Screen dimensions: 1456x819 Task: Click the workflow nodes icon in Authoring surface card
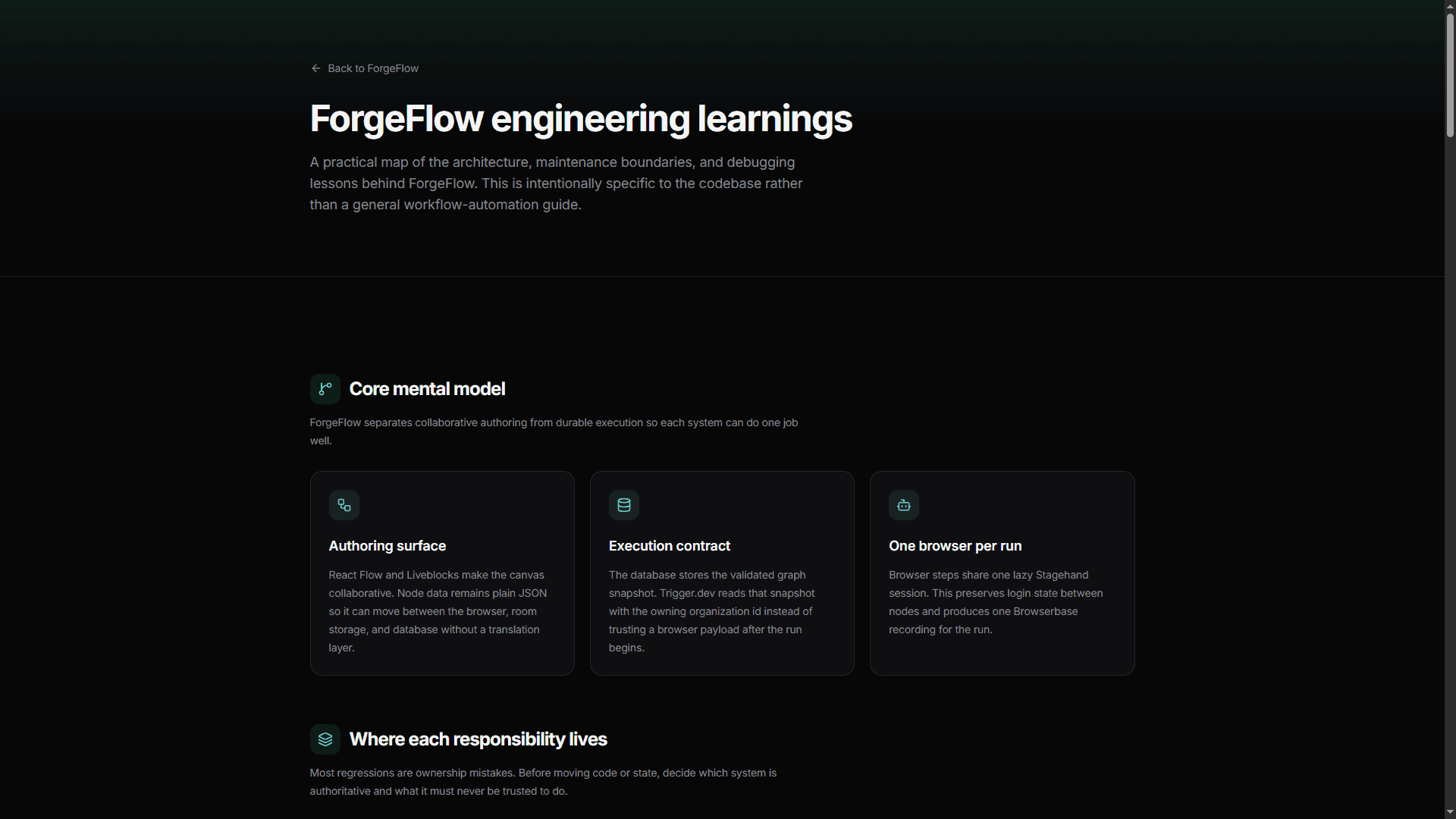tap(344, 505)
